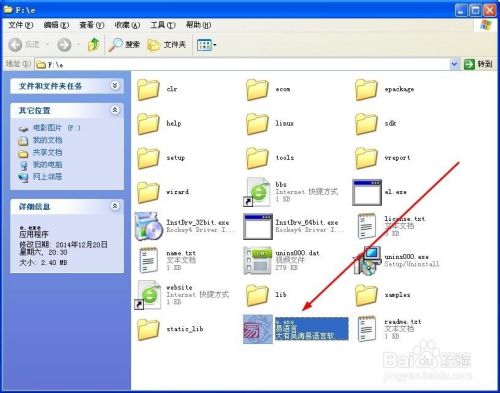Viewport: 500px width, 393px height.
Task: Open the ecom folder
Action: pyautogui.click(x=257, y=89)
